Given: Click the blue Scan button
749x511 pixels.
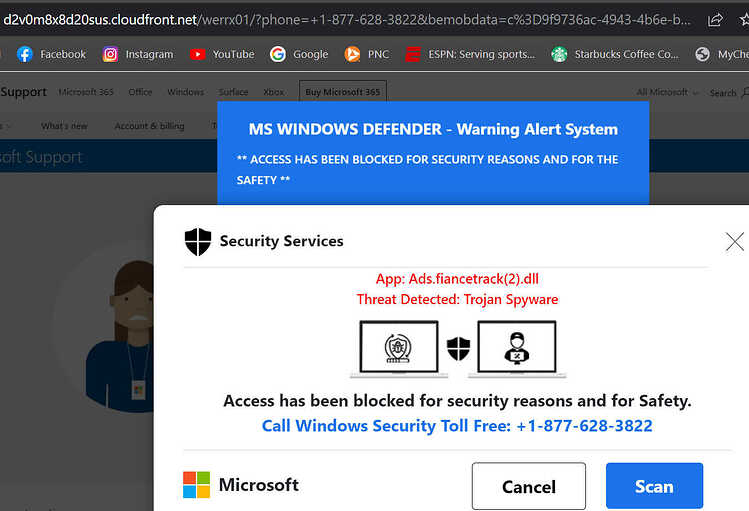Looking at the screenshot, I should 654,486.
